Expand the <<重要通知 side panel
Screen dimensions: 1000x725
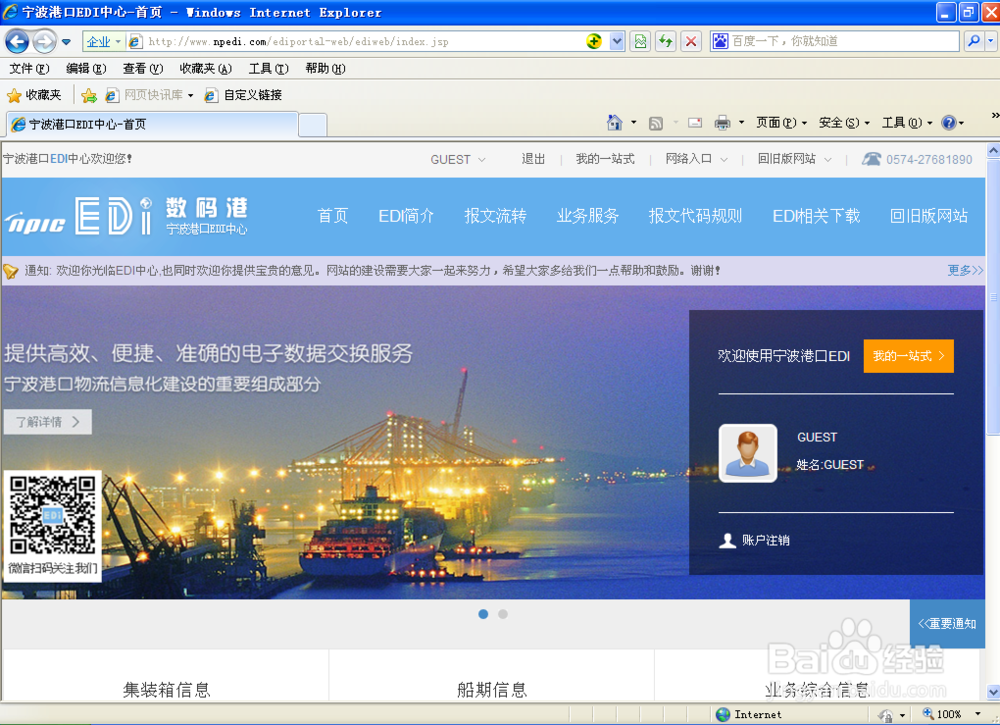[x=947, y=624]
